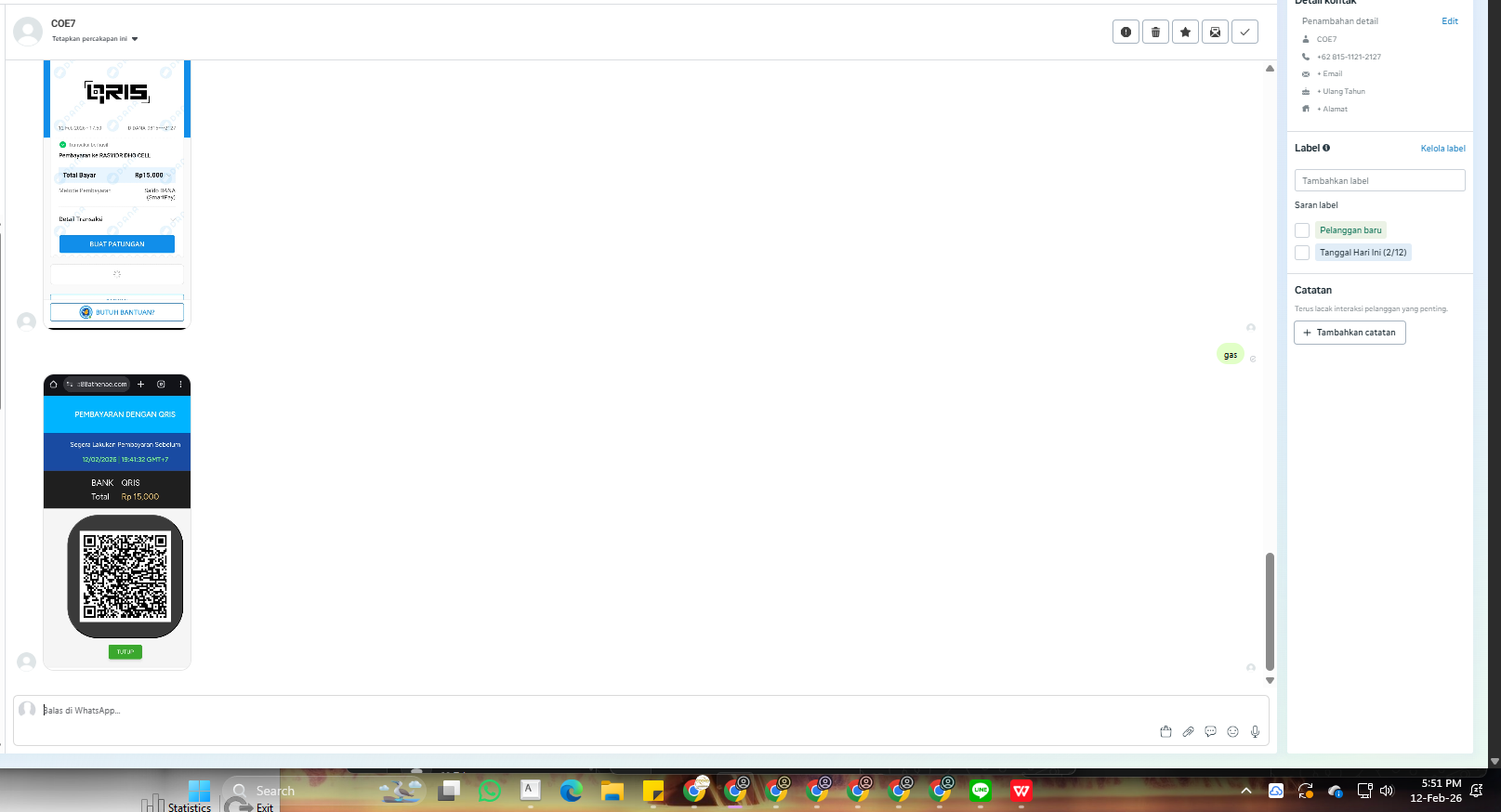
Task: Add an address via + Alamat
Action: [1332, 110]
